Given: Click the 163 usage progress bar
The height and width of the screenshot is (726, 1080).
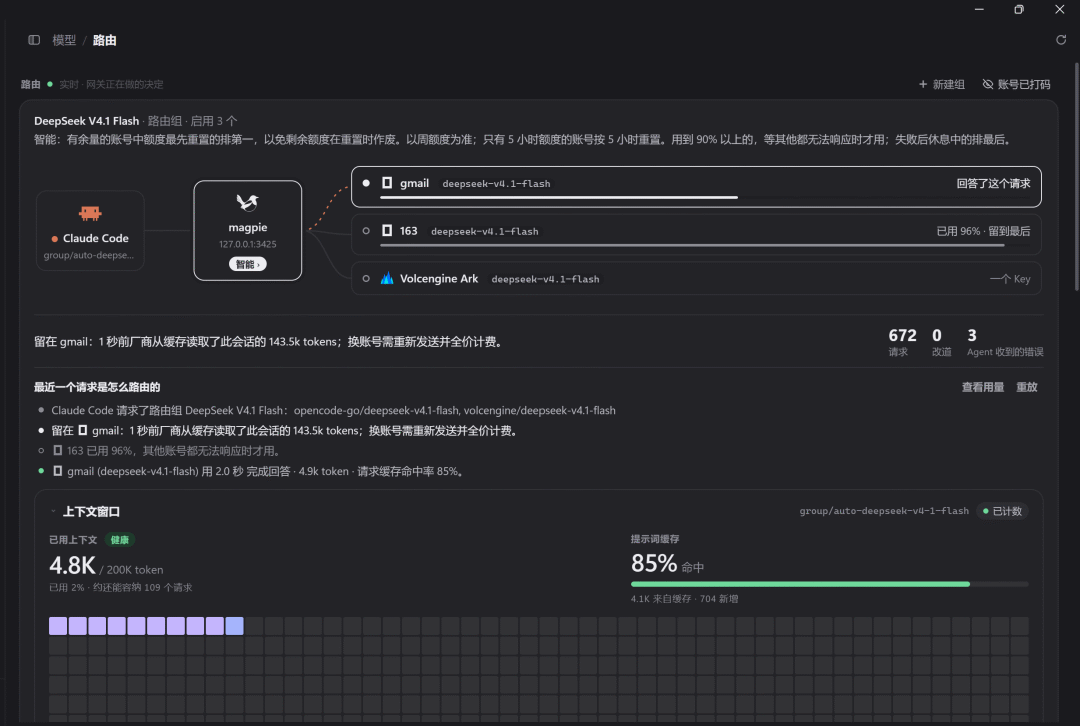Looking at the screenshot, I should point(705,245).
